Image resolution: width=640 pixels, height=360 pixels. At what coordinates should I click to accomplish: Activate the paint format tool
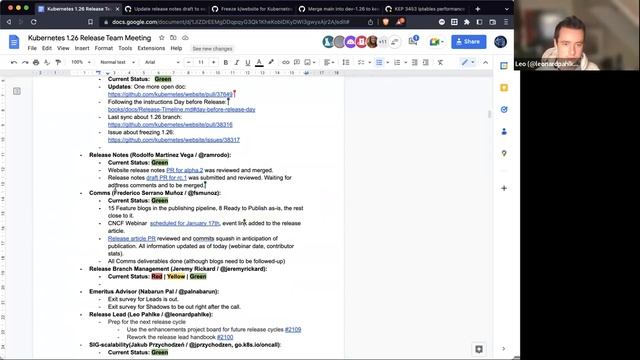click(x=58, y=62)
